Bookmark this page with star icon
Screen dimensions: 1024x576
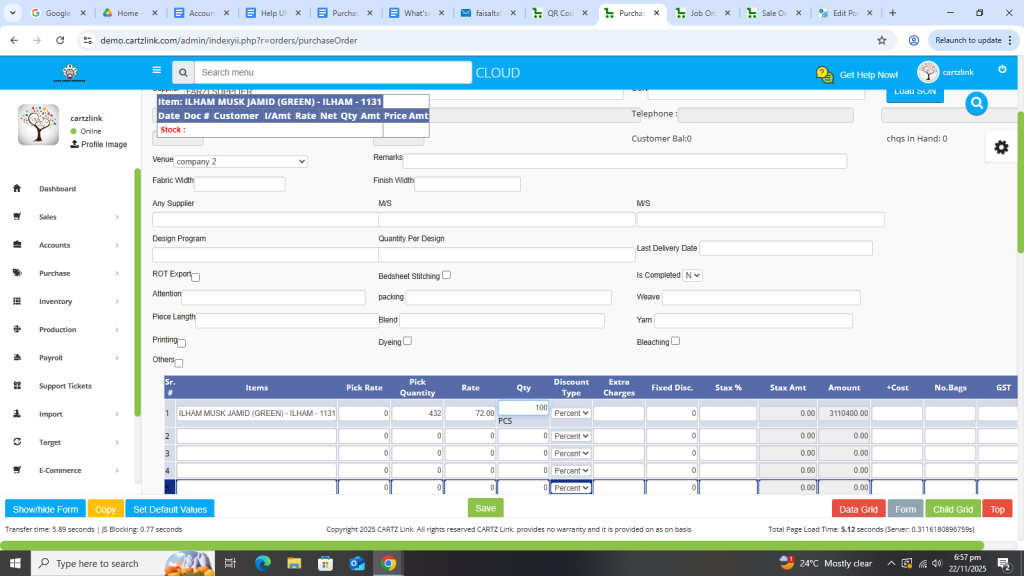click(881, 40)
